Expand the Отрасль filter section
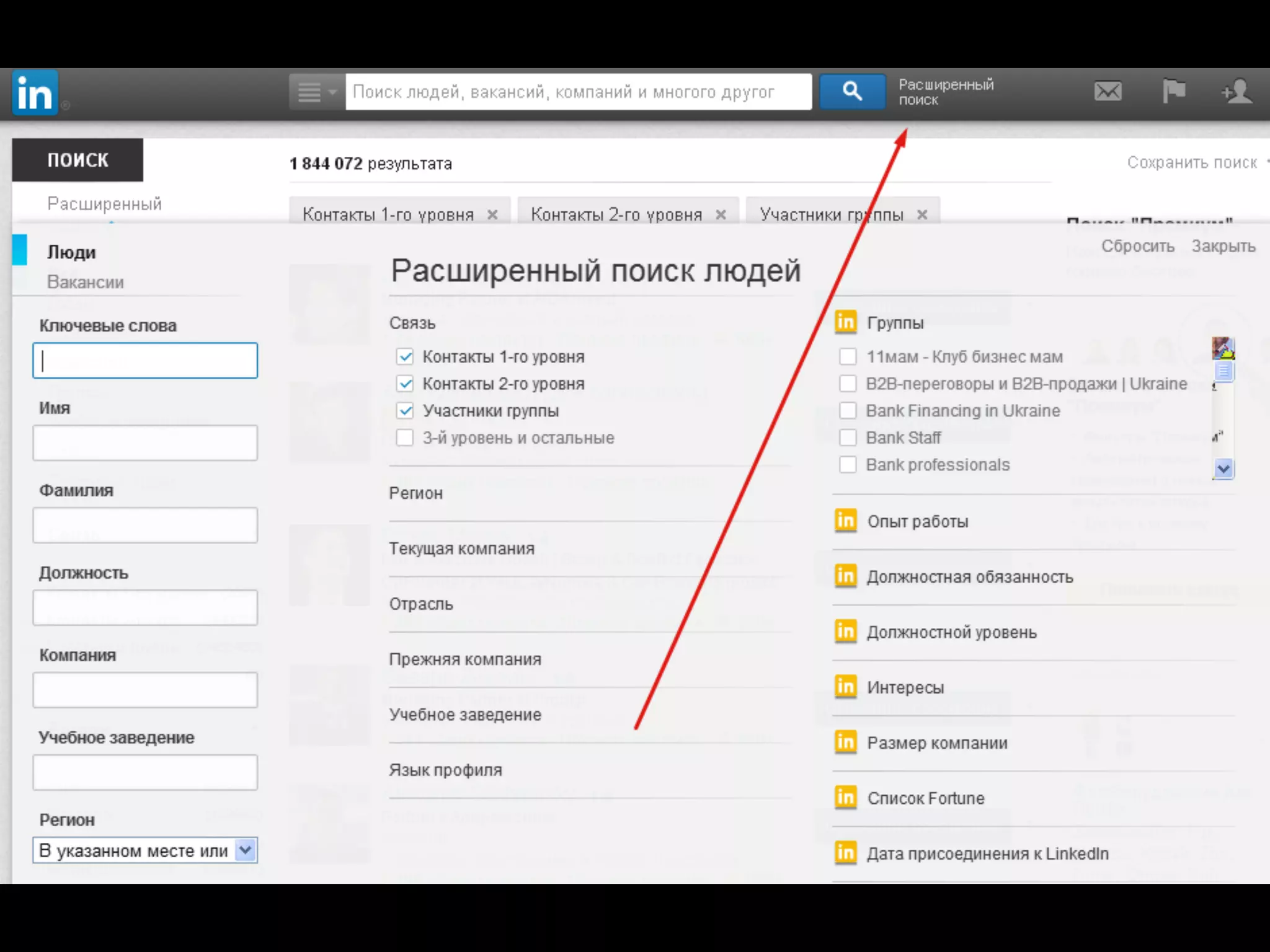The width and height of the screenshot is (1270, 952). [x=421, y=604]
